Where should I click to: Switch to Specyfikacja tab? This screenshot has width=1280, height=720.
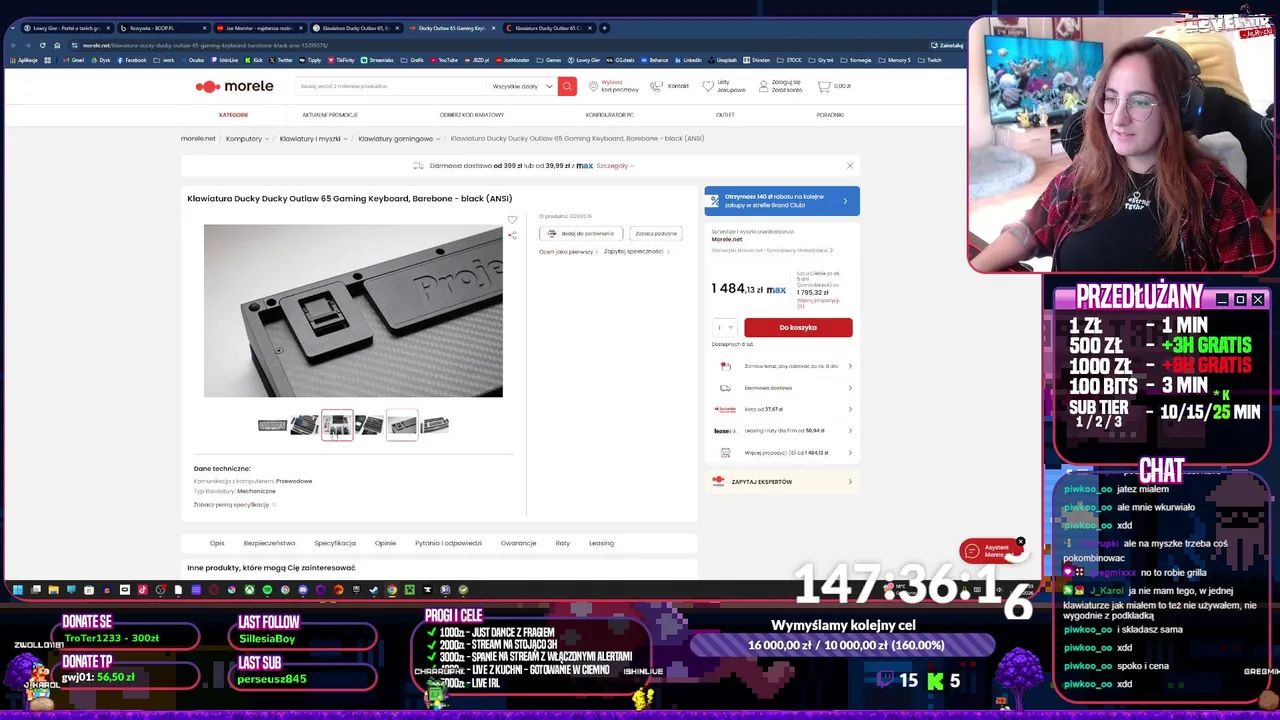point(335,543)
